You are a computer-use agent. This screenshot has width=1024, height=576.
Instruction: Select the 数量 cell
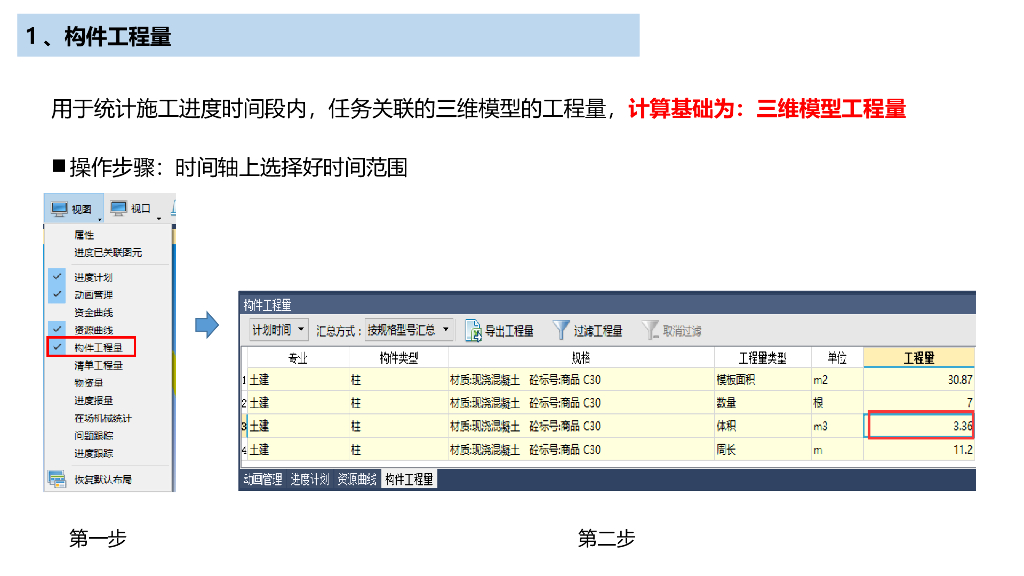762,403
